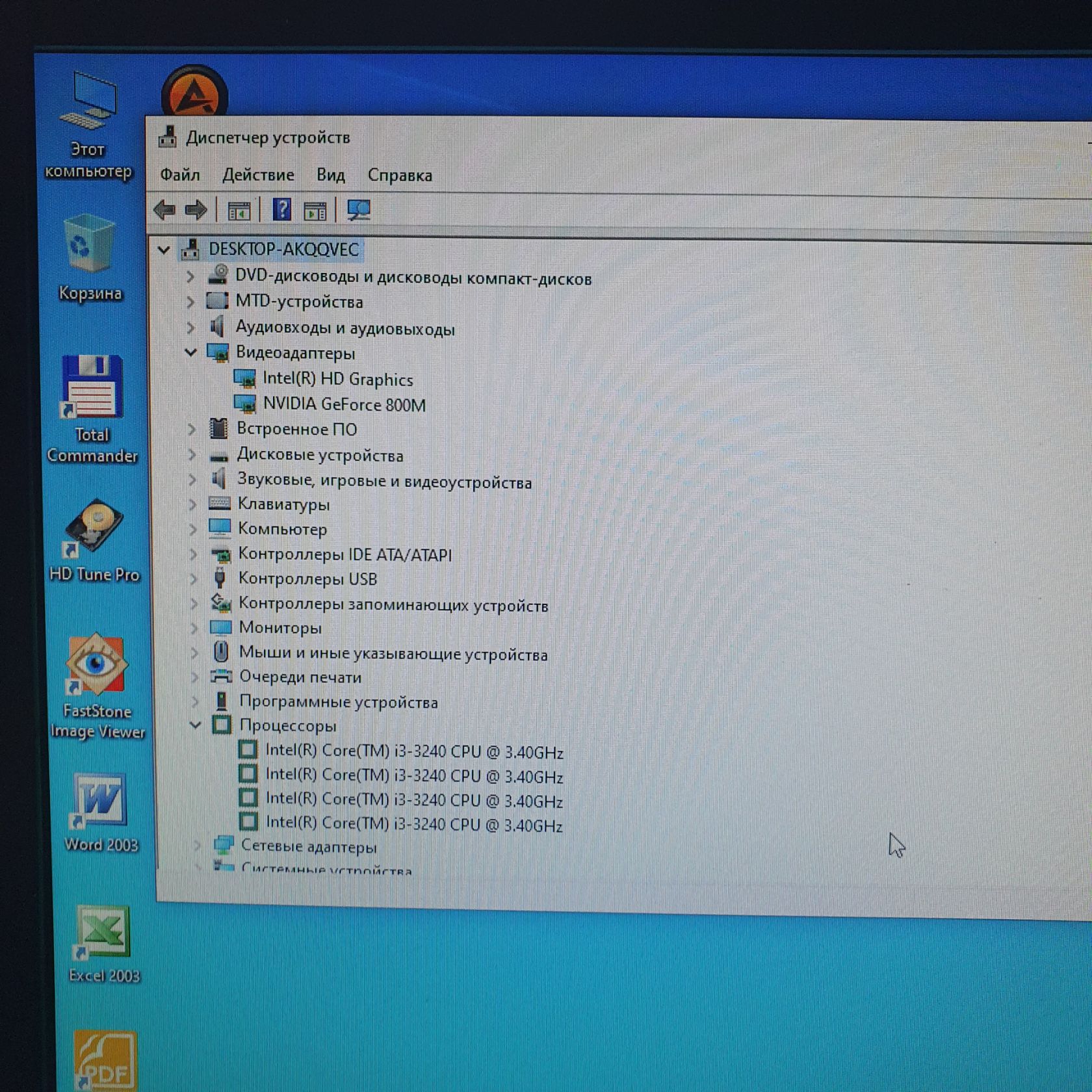Open the Вид menu
Viewport: 1092px width, 1092px height.
click(x=330, y=175)
